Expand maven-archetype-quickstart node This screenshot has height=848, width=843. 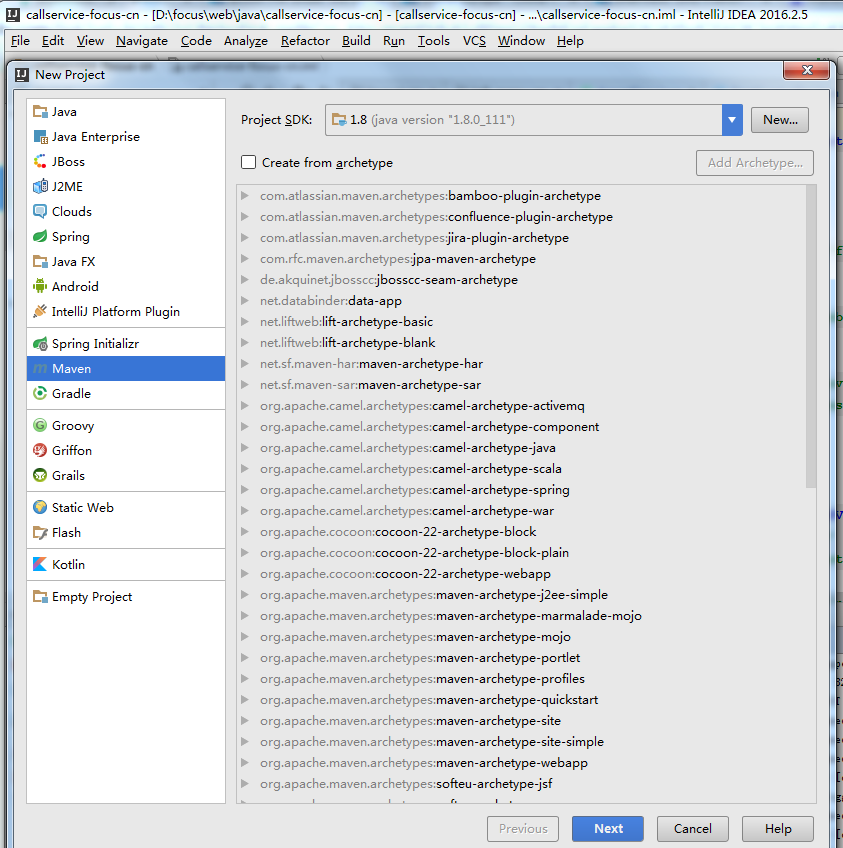tap(245, 700)
